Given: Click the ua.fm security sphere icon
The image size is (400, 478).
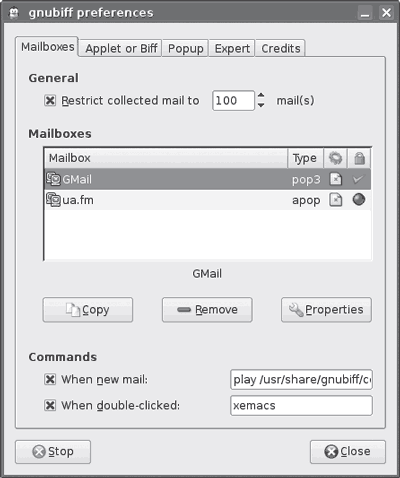Looking at the screenshot, I should (359, 200).
